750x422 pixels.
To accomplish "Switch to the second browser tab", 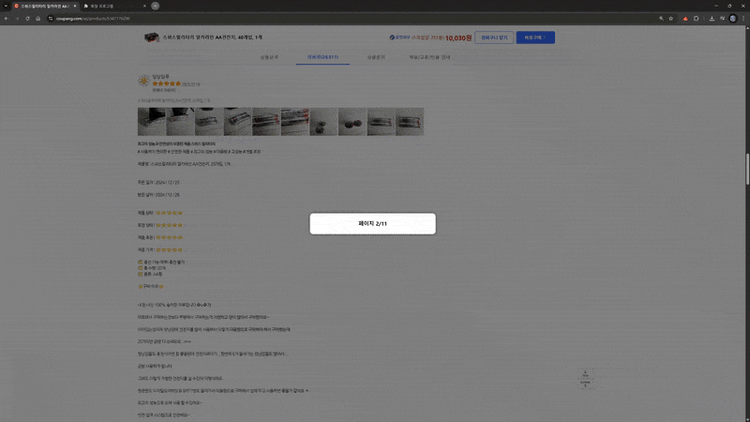I will click(114, 6).
